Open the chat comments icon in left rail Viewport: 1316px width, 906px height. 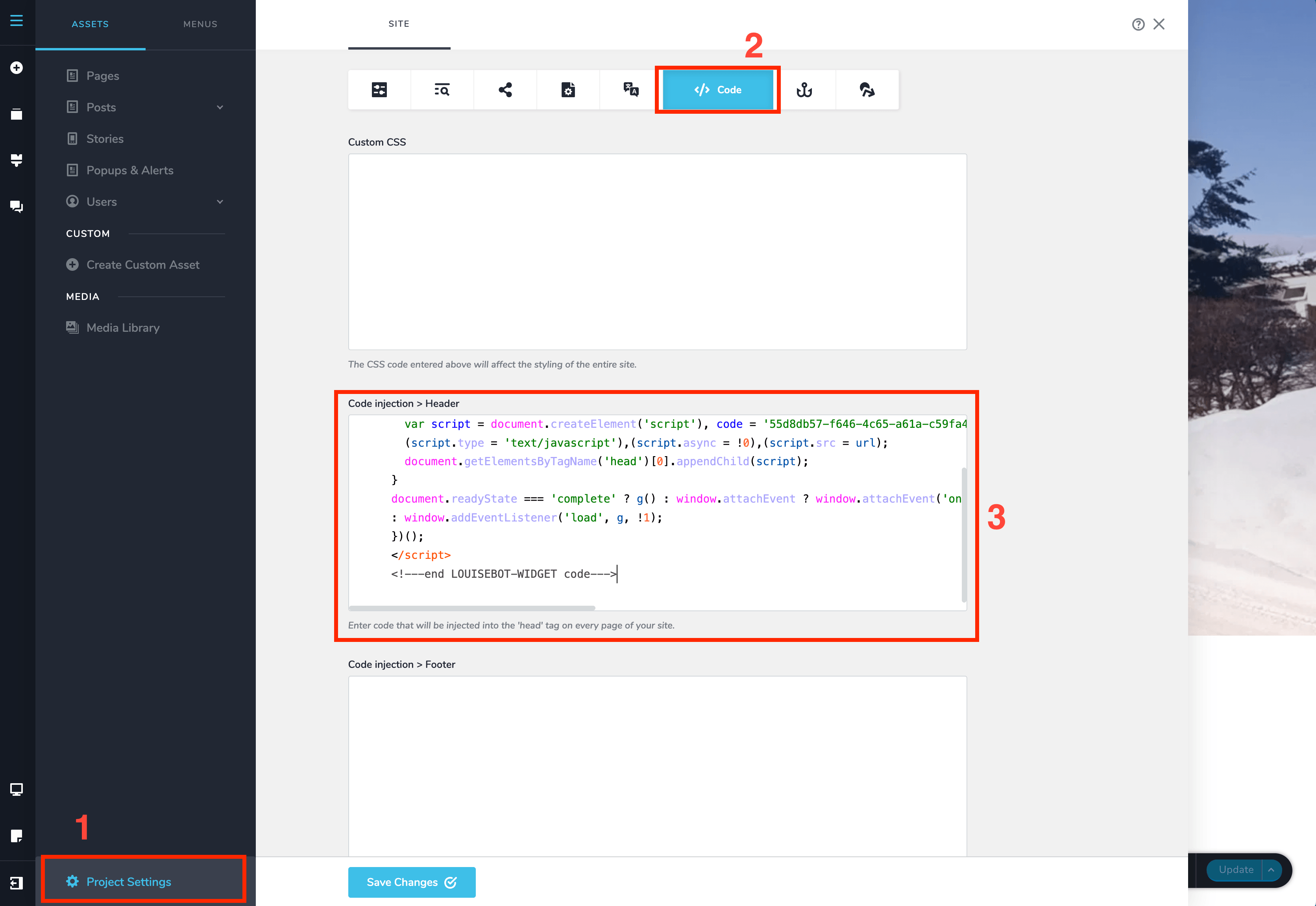[x=17, y=207]
